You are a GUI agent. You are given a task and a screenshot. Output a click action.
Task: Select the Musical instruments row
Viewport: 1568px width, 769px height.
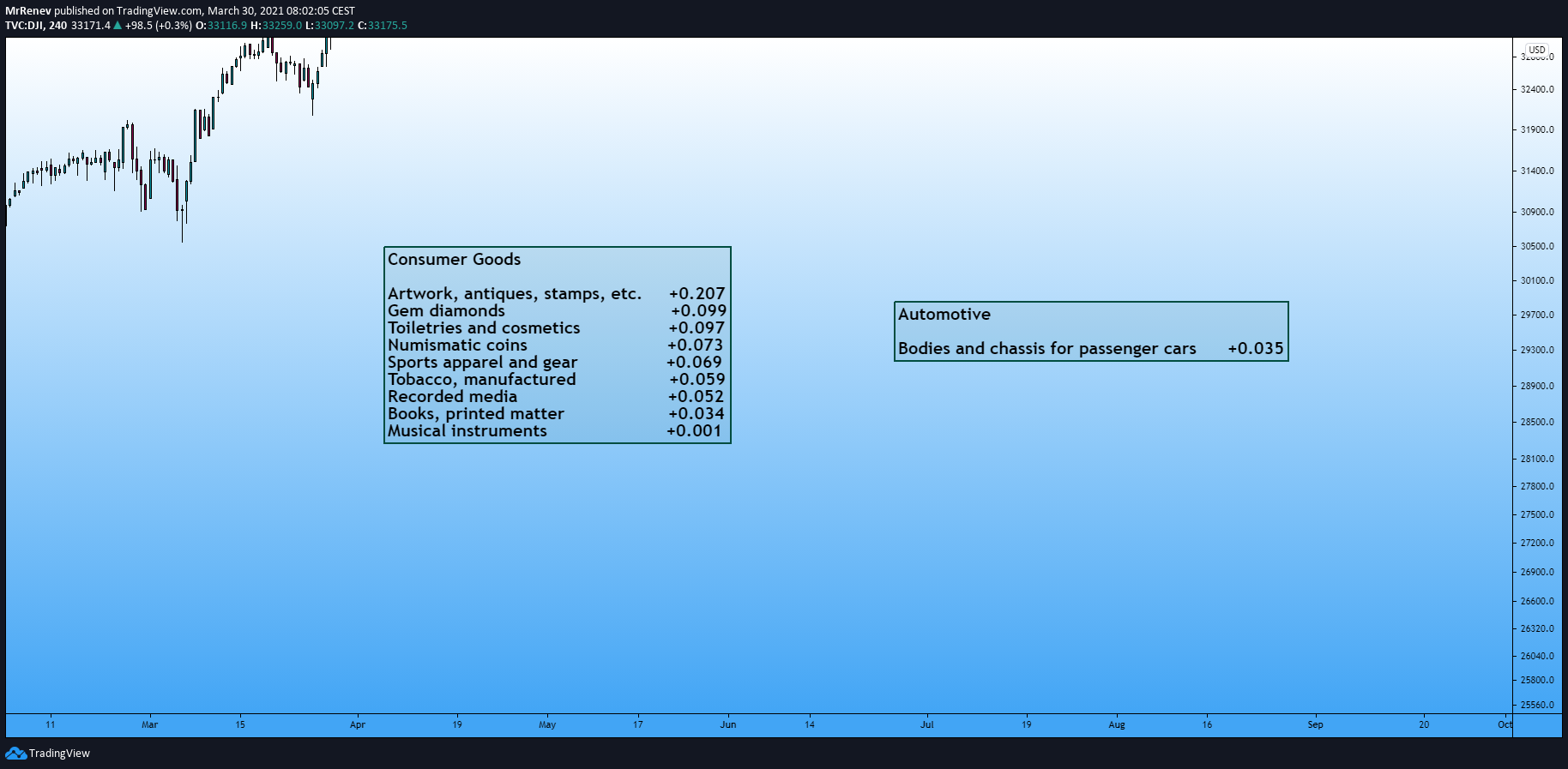[556, 431]
